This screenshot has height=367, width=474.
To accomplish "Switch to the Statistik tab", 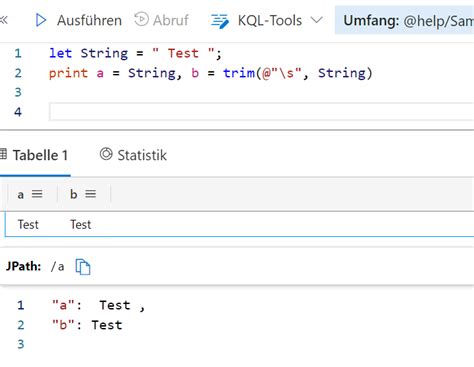I will point(133,155).
